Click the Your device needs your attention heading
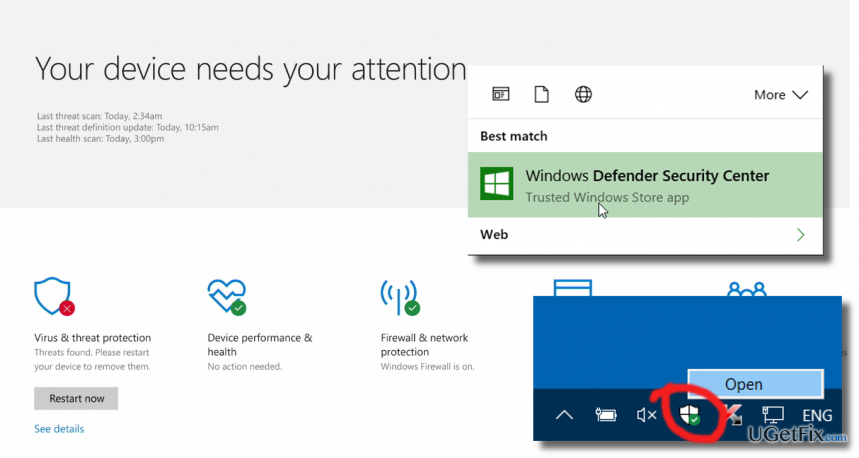 pyautogui.click(x=250, y=70)
